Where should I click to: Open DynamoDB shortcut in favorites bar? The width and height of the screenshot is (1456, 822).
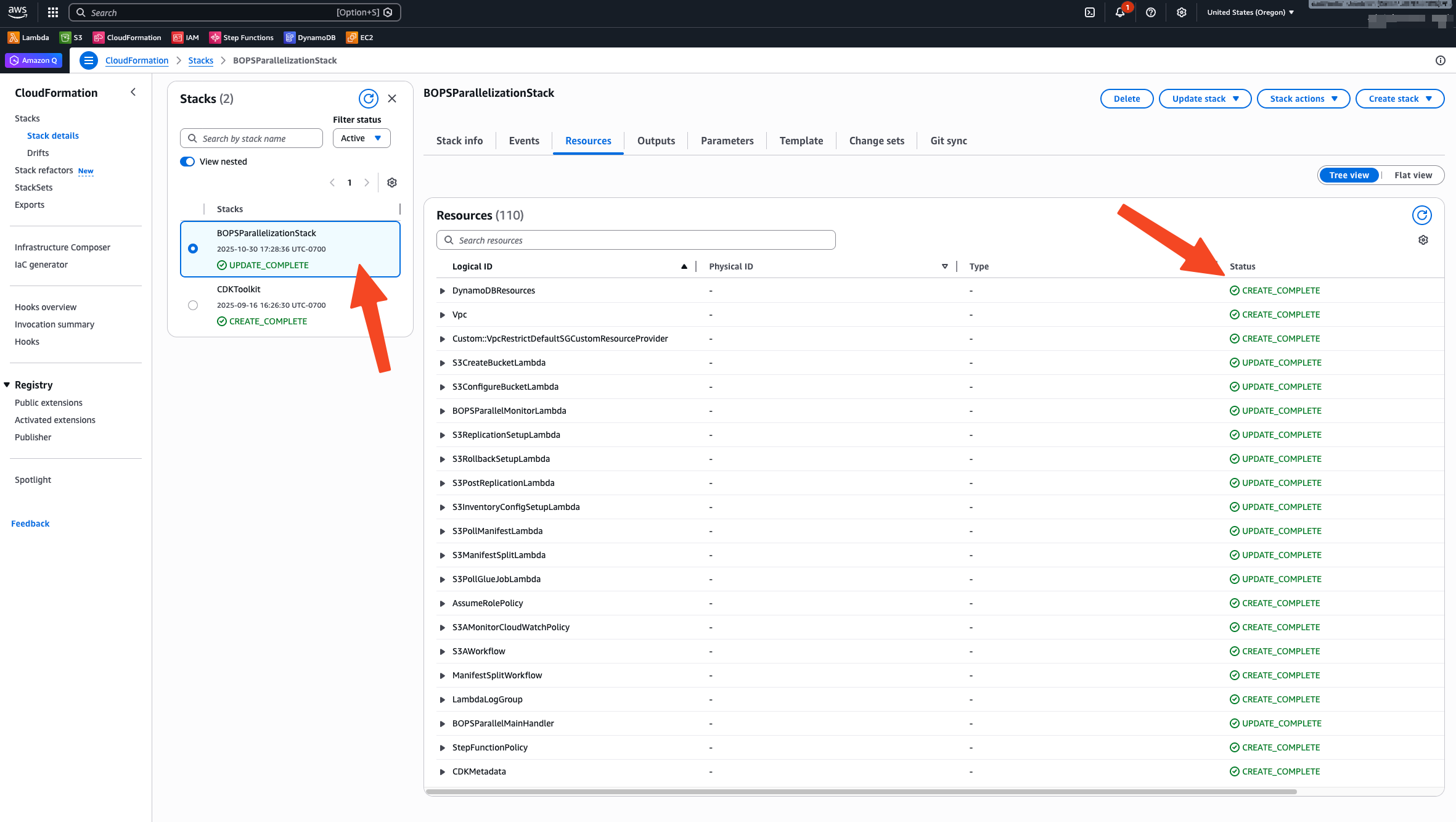[x=310, y=38]
